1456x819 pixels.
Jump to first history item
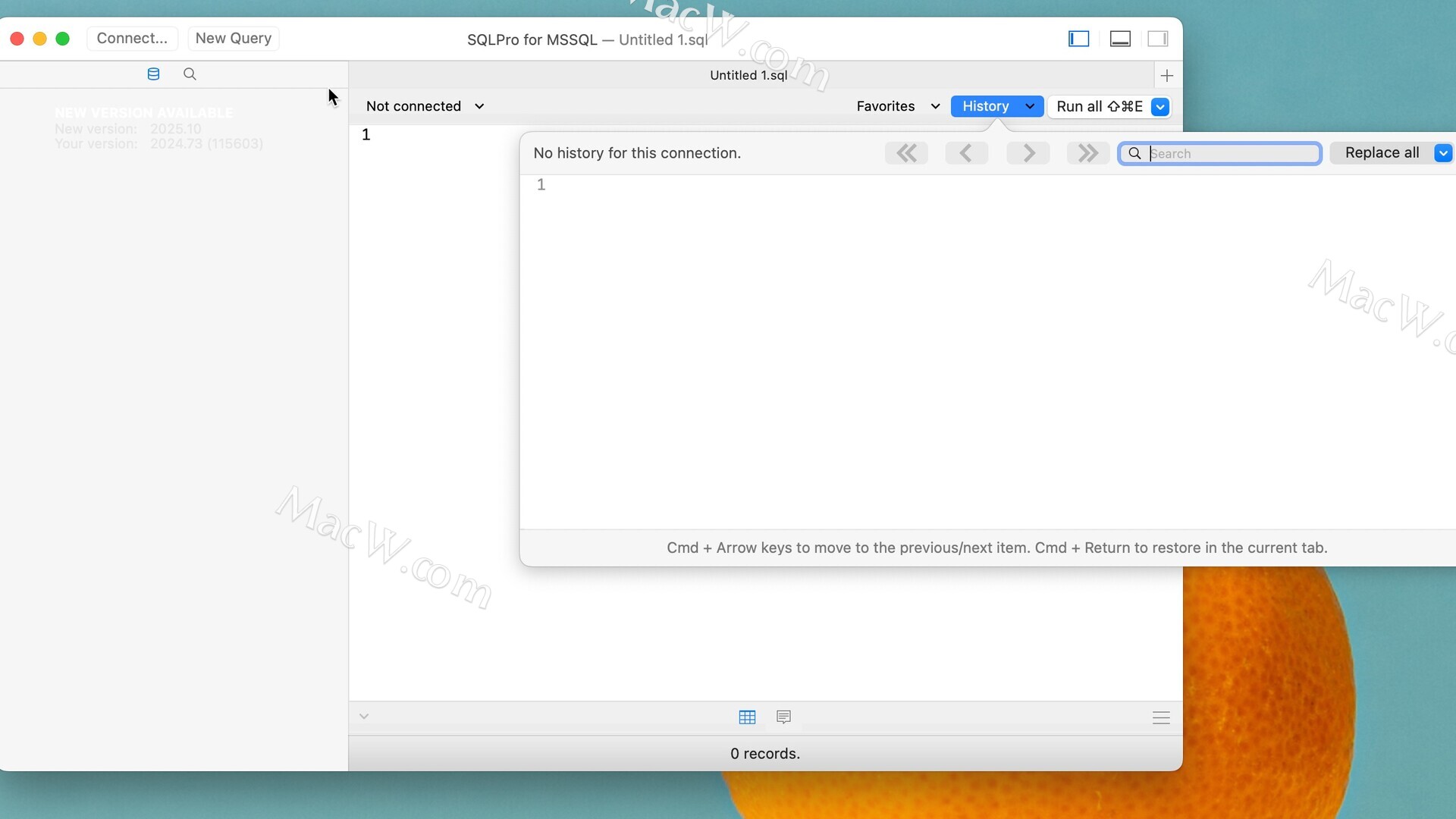click(x=906, y=153)
